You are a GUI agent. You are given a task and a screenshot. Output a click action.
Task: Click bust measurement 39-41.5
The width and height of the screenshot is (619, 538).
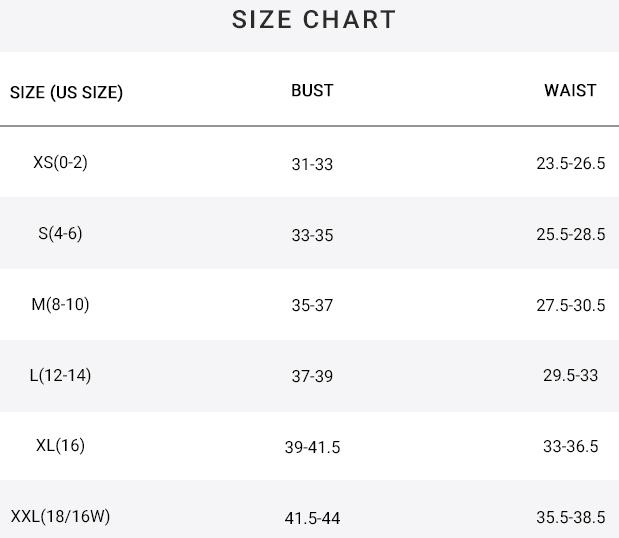[x=312, y=447]
